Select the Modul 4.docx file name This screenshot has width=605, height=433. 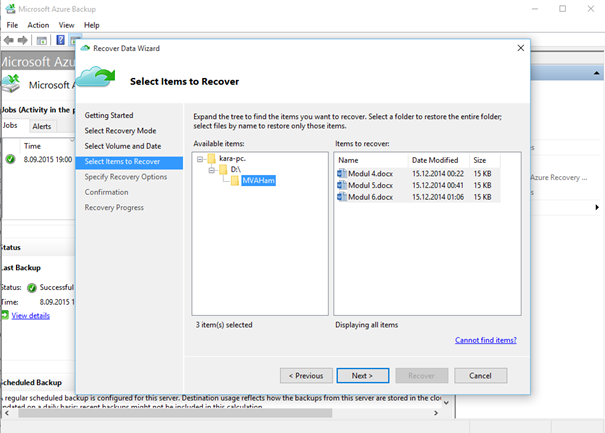click(x=370, y=174)
